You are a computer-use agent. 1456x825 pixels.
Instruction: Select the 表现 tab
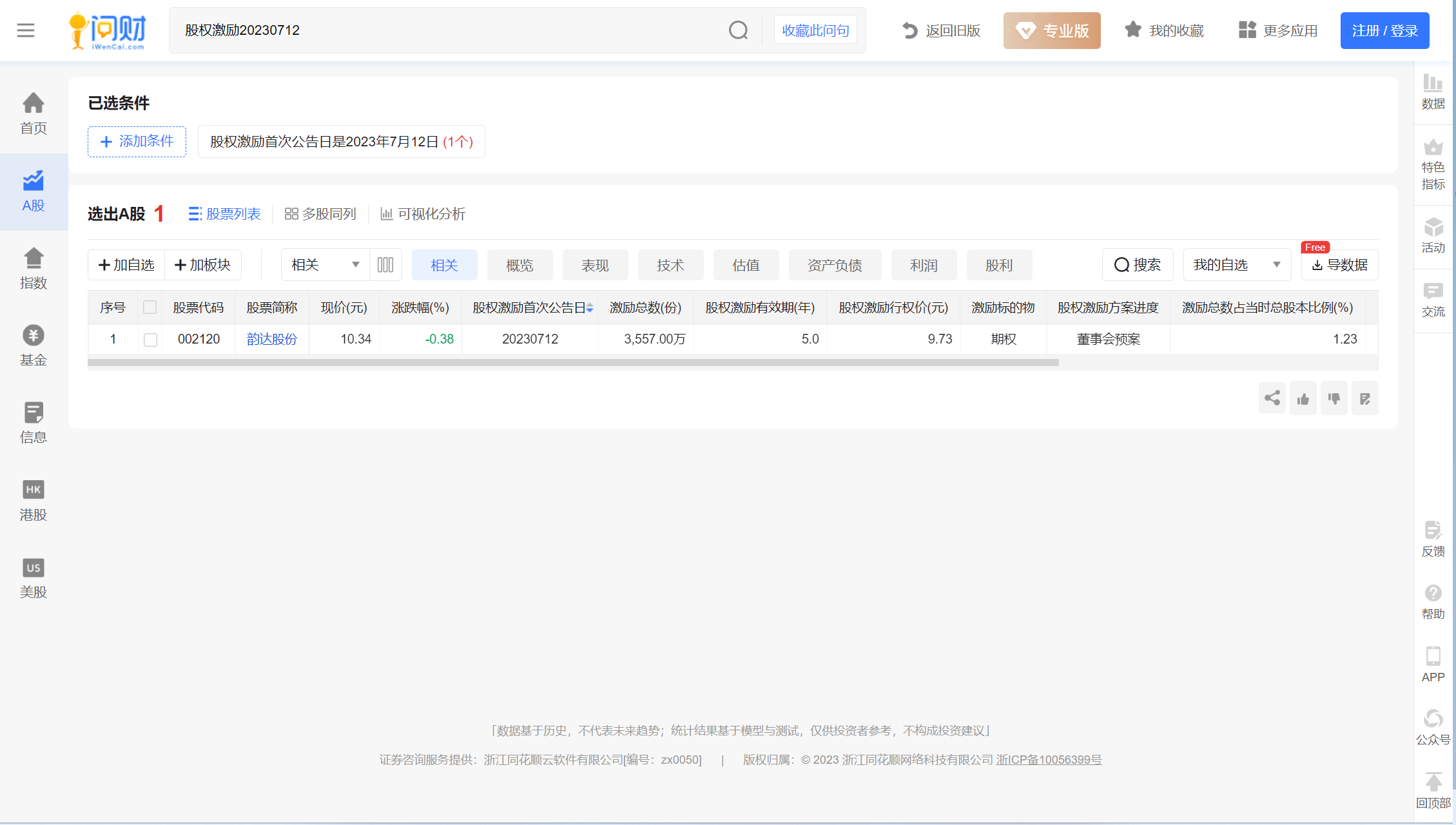pyautogui.click(x=595, y=265)
